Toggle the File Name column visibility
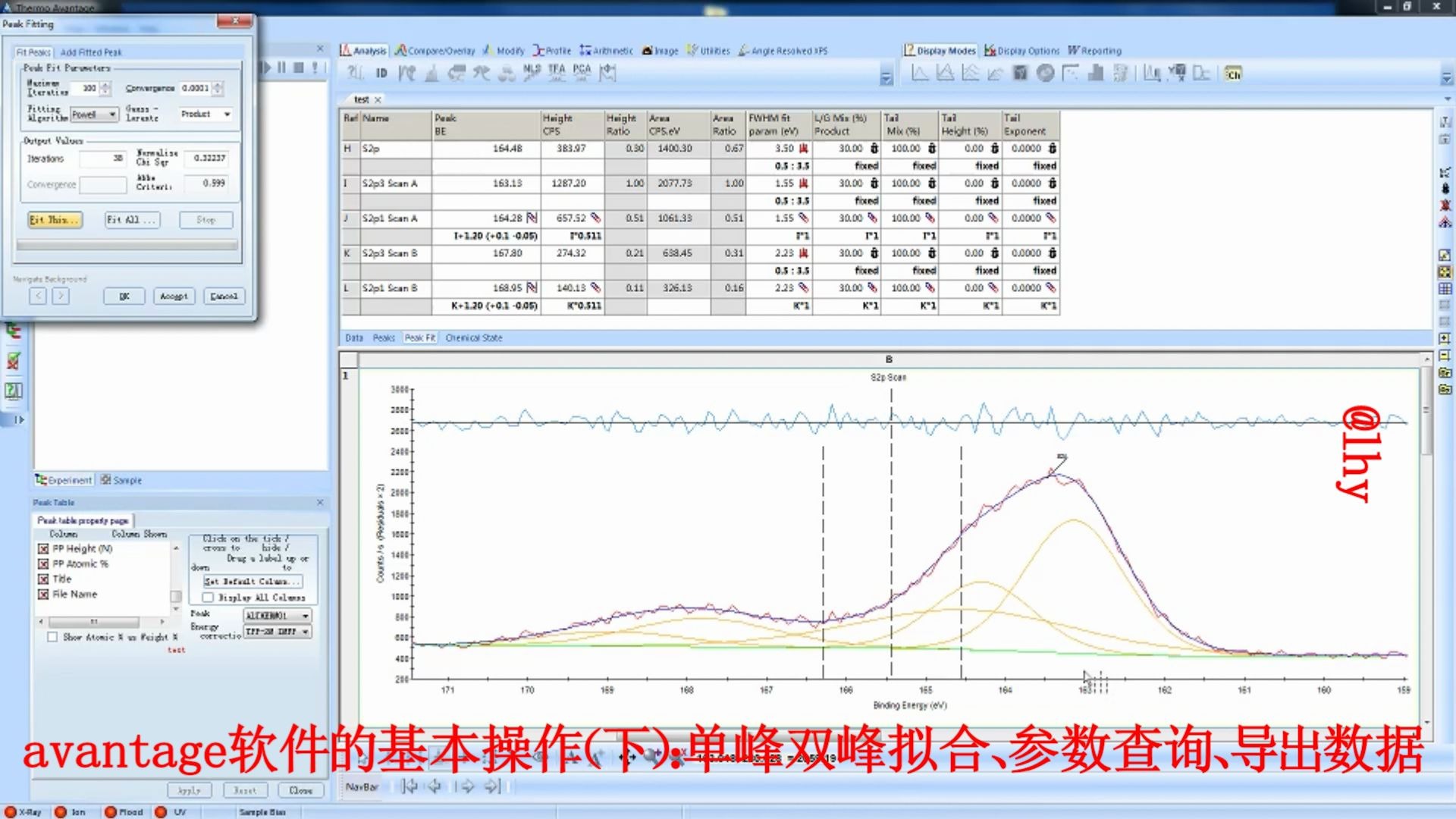The image size is (1456, 819). tap(43, 595)
